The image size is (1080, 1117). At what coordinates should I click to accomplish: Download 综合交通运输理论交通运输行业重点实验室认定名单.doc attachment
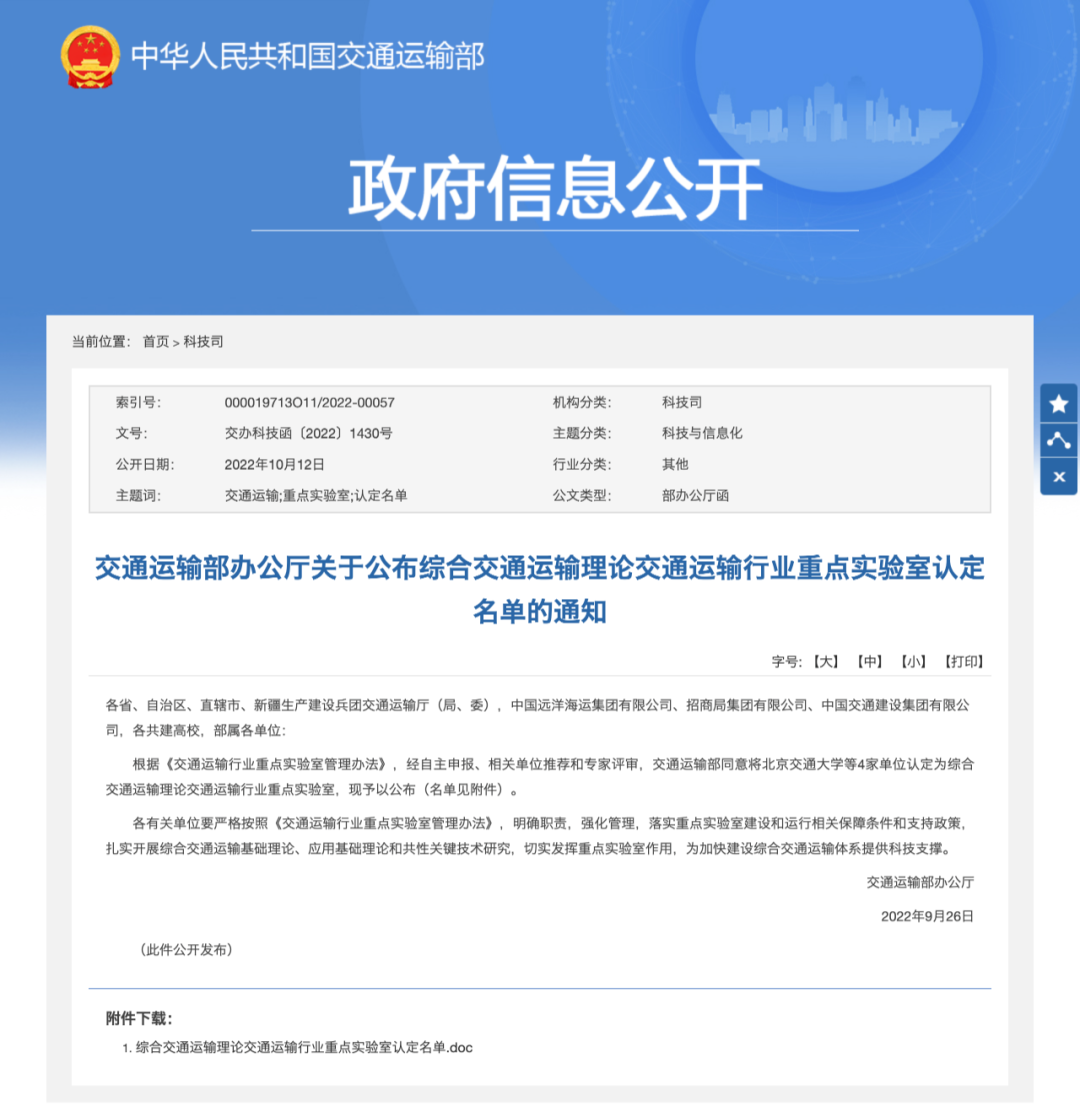[x=303, y=1047]
